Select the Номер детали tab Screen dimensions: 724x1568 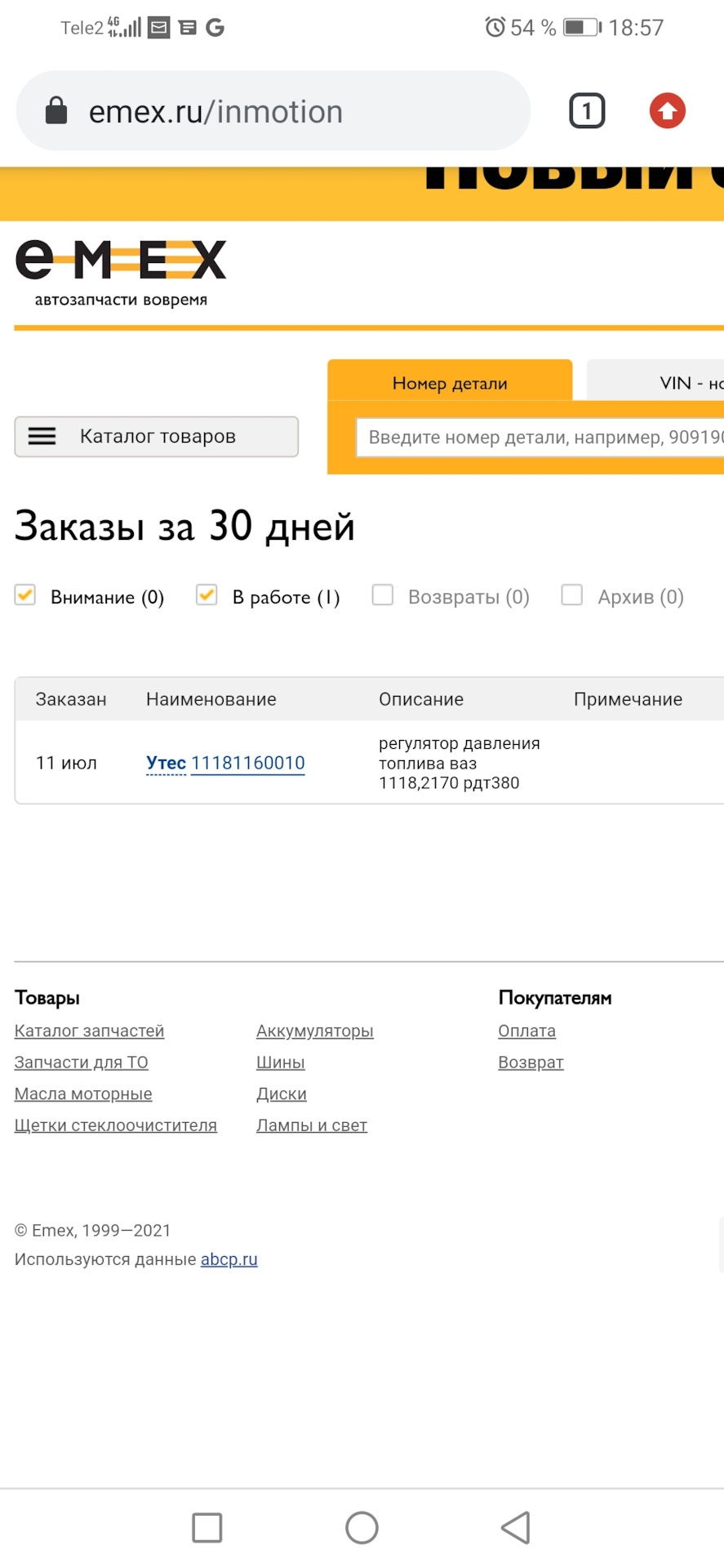450,382
